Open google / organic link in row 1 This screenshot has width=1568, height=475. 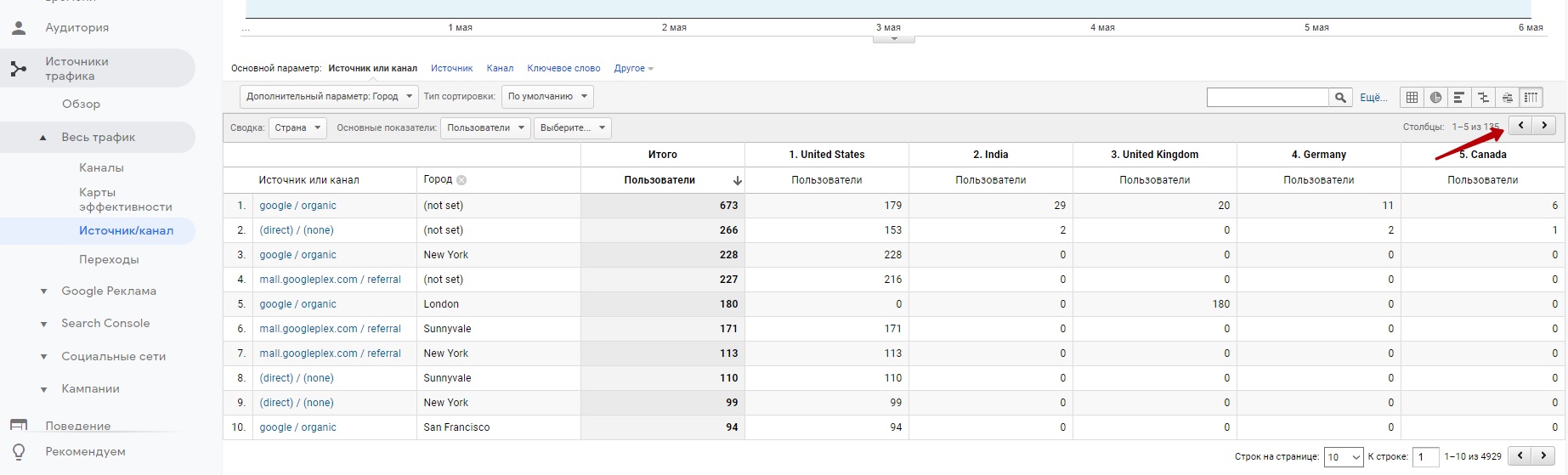click(x=297, y=206)
